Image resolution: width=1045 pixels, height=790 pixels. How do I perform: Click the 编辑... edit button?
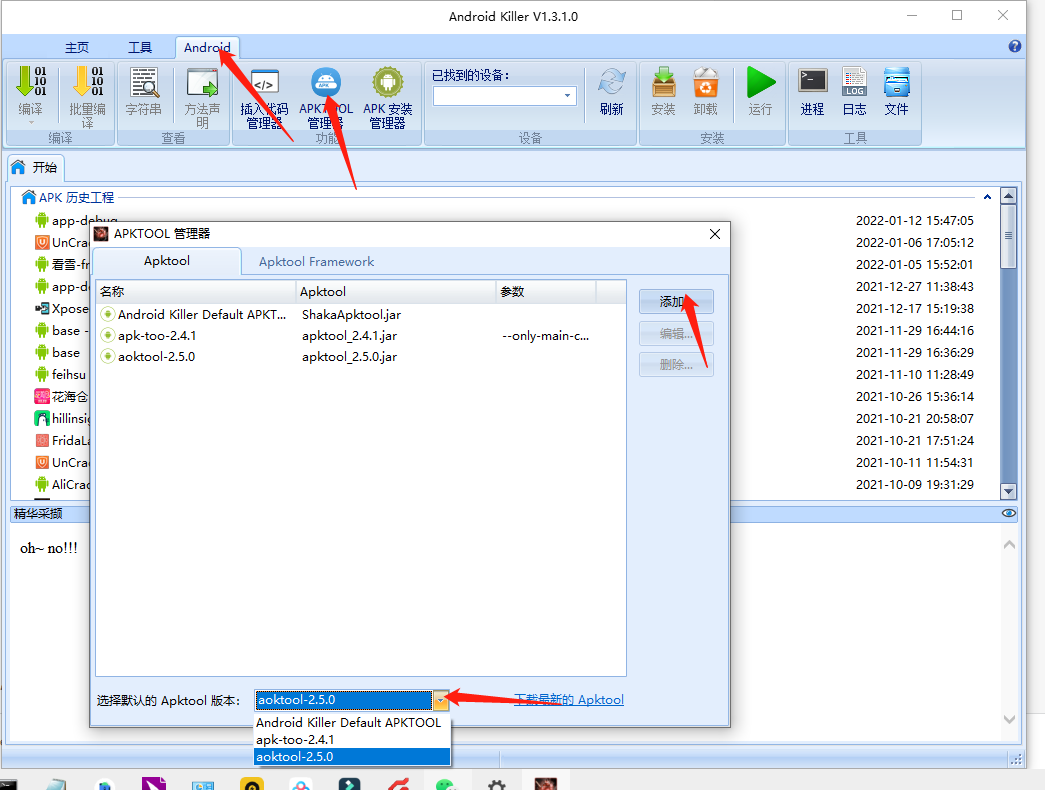(676, 333)
